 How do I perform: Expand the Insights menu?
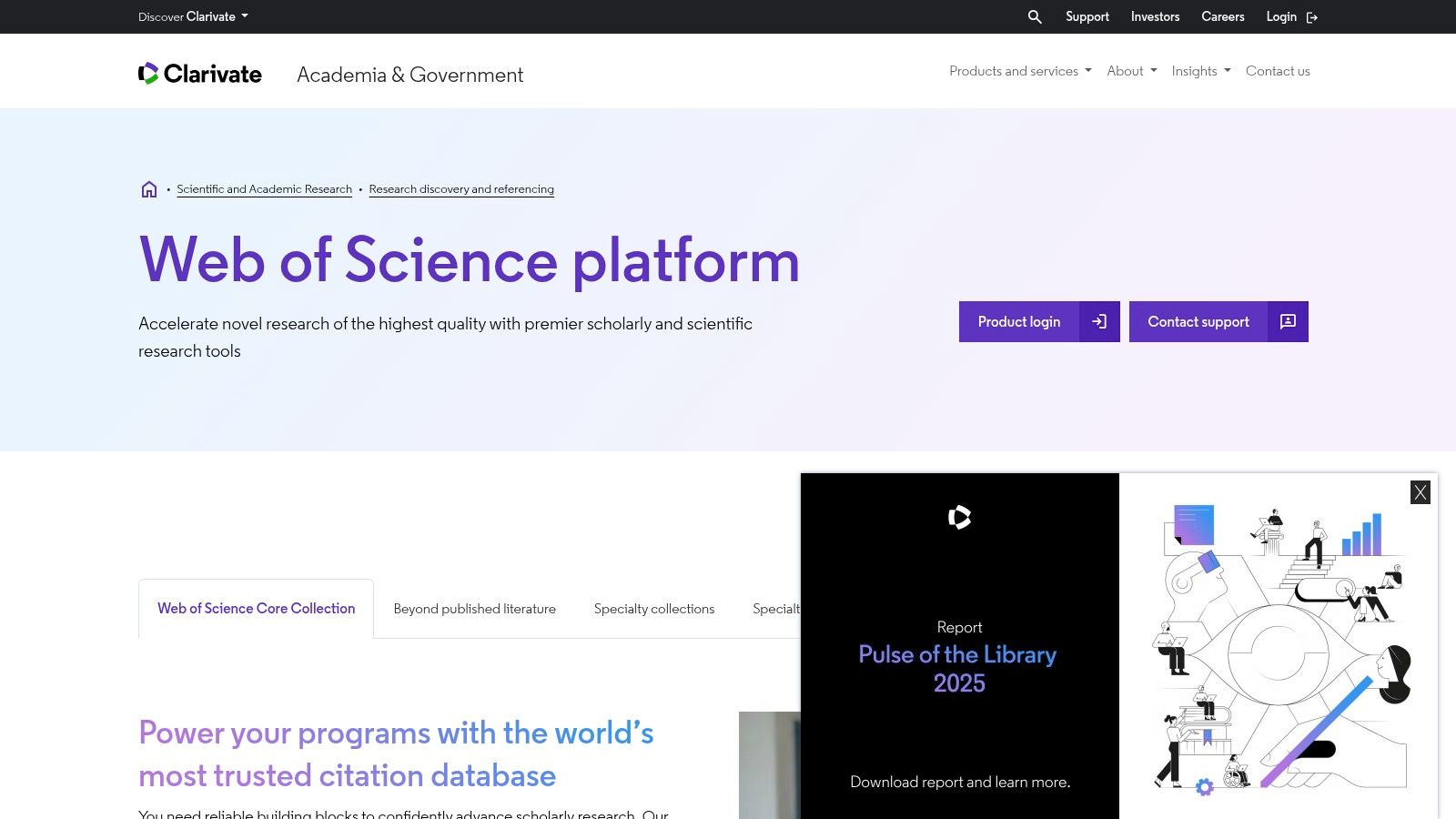click(1199, 70)
